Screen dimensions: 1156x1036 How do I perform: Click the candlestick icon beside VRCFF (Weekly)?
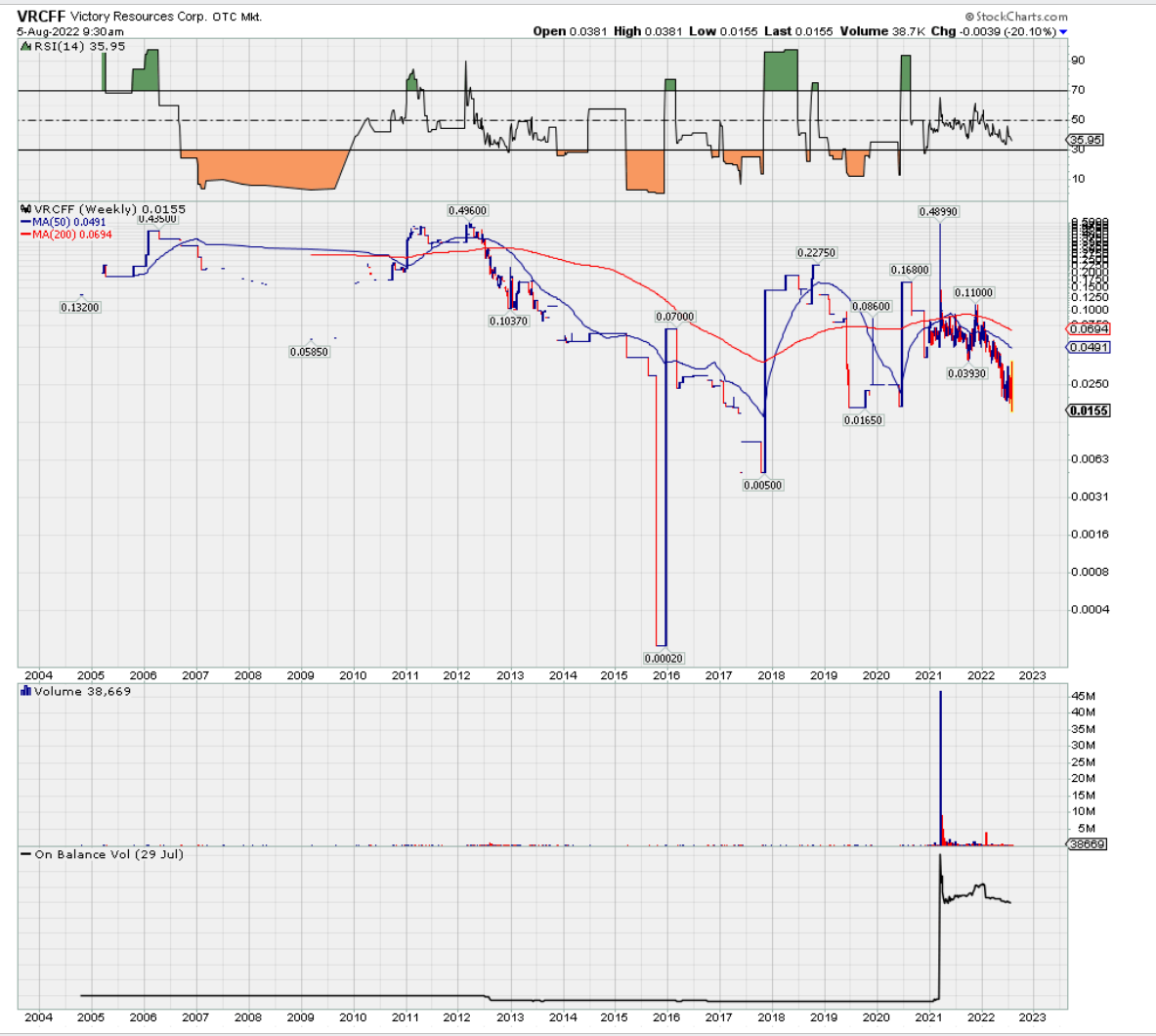(25, 209)
